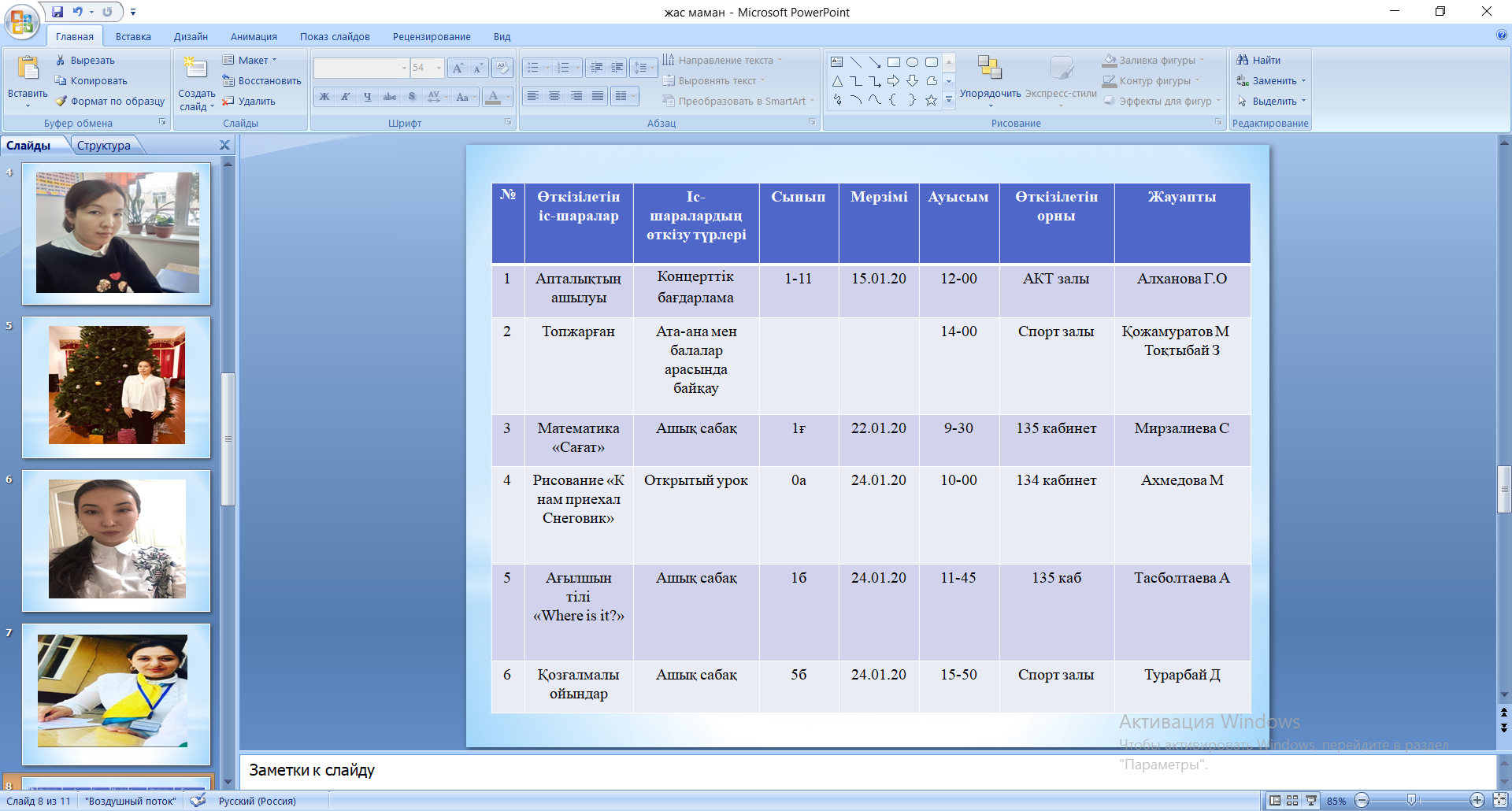1512x811 pixels.
Task: Open the Slide Show (Показ слайдов) tab
Action: (335, 36)
